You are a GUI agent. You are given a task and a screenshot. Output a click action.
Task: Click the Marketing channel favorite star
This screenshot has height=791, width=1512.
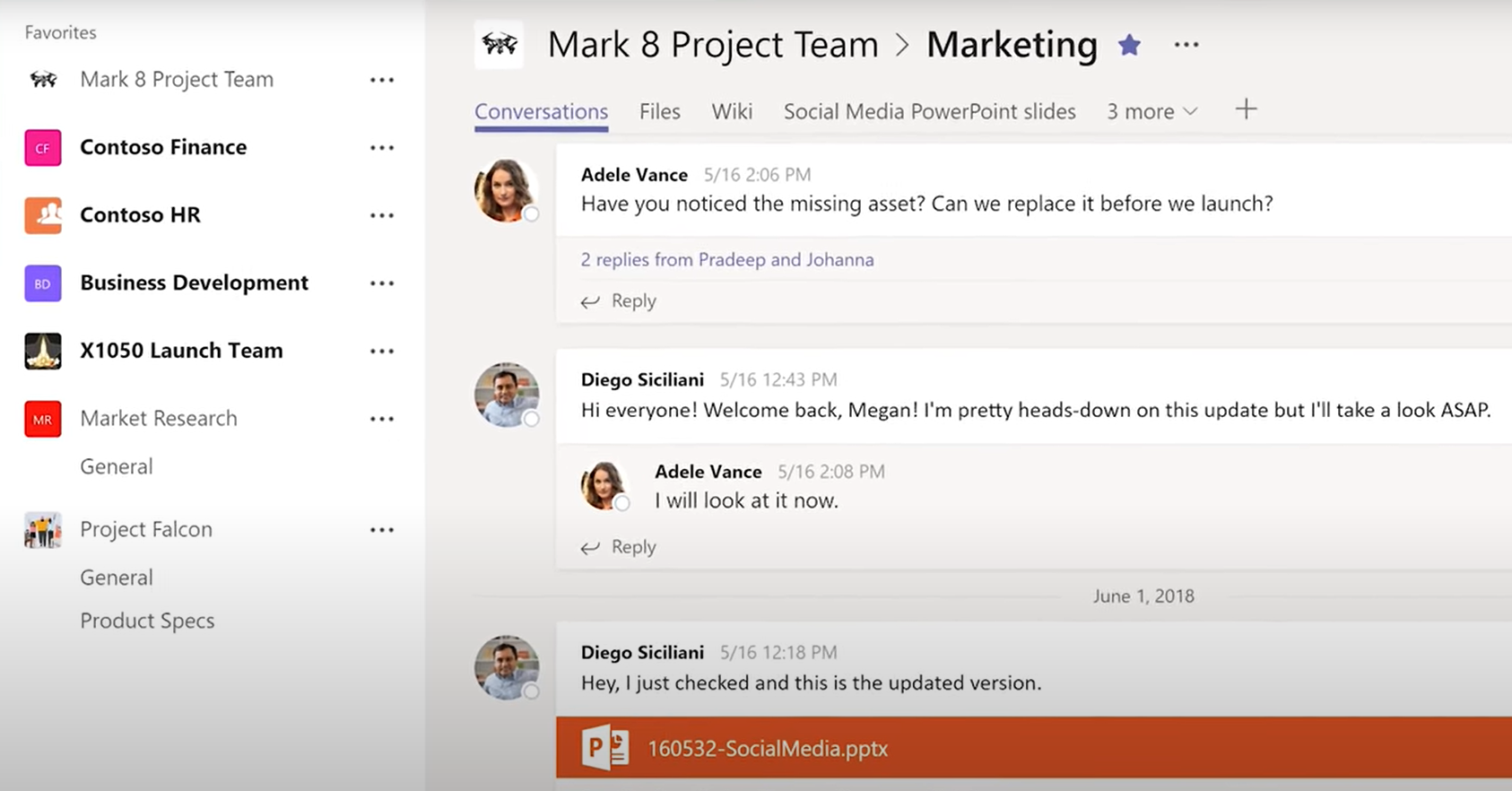pyautogui.click(x=1129, y=45)
